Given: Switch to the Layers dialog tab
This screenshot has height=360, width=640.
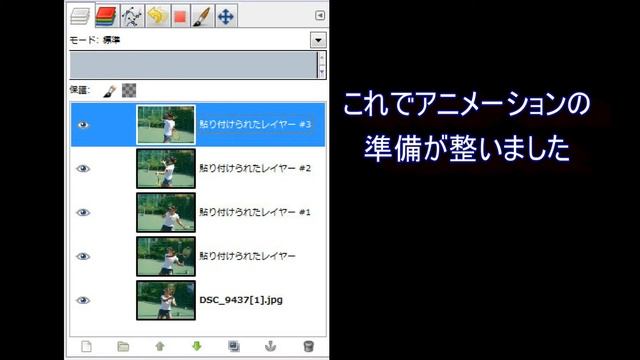Looking at the screenshot, I should 80,16.
